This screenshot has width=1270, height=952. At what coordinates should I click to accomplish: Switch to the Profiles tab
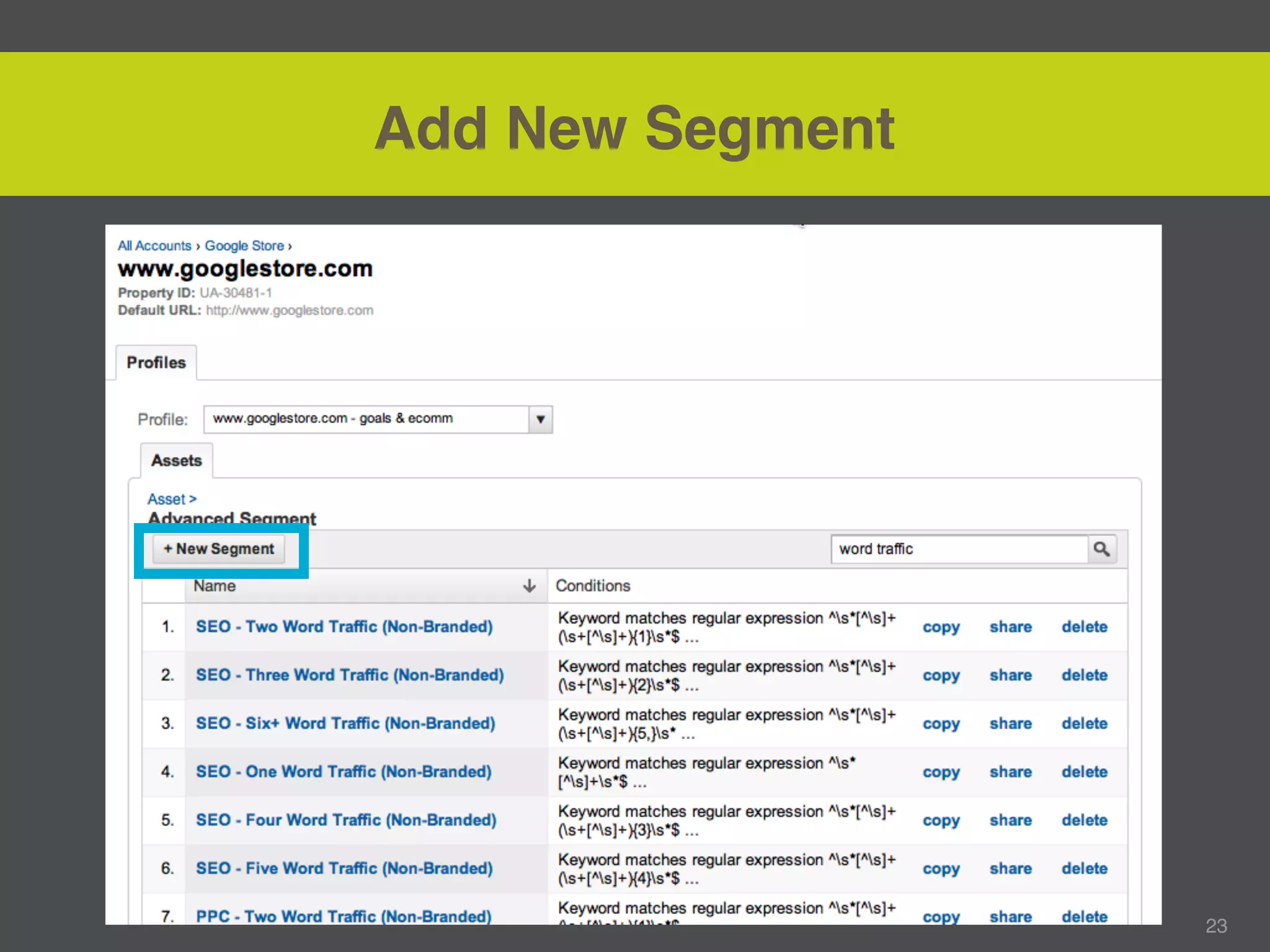click(x=156, y=363)
